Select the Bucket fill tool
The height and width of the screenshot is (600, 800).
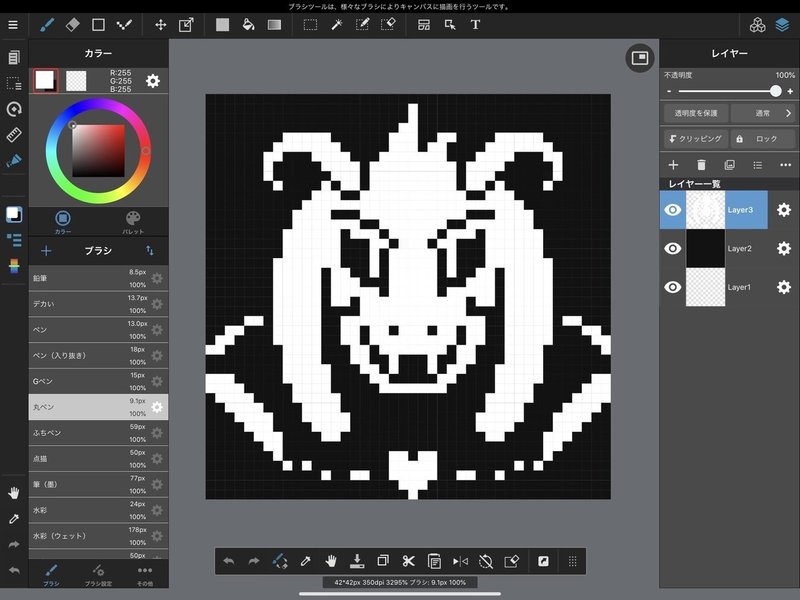coord(248,24)
